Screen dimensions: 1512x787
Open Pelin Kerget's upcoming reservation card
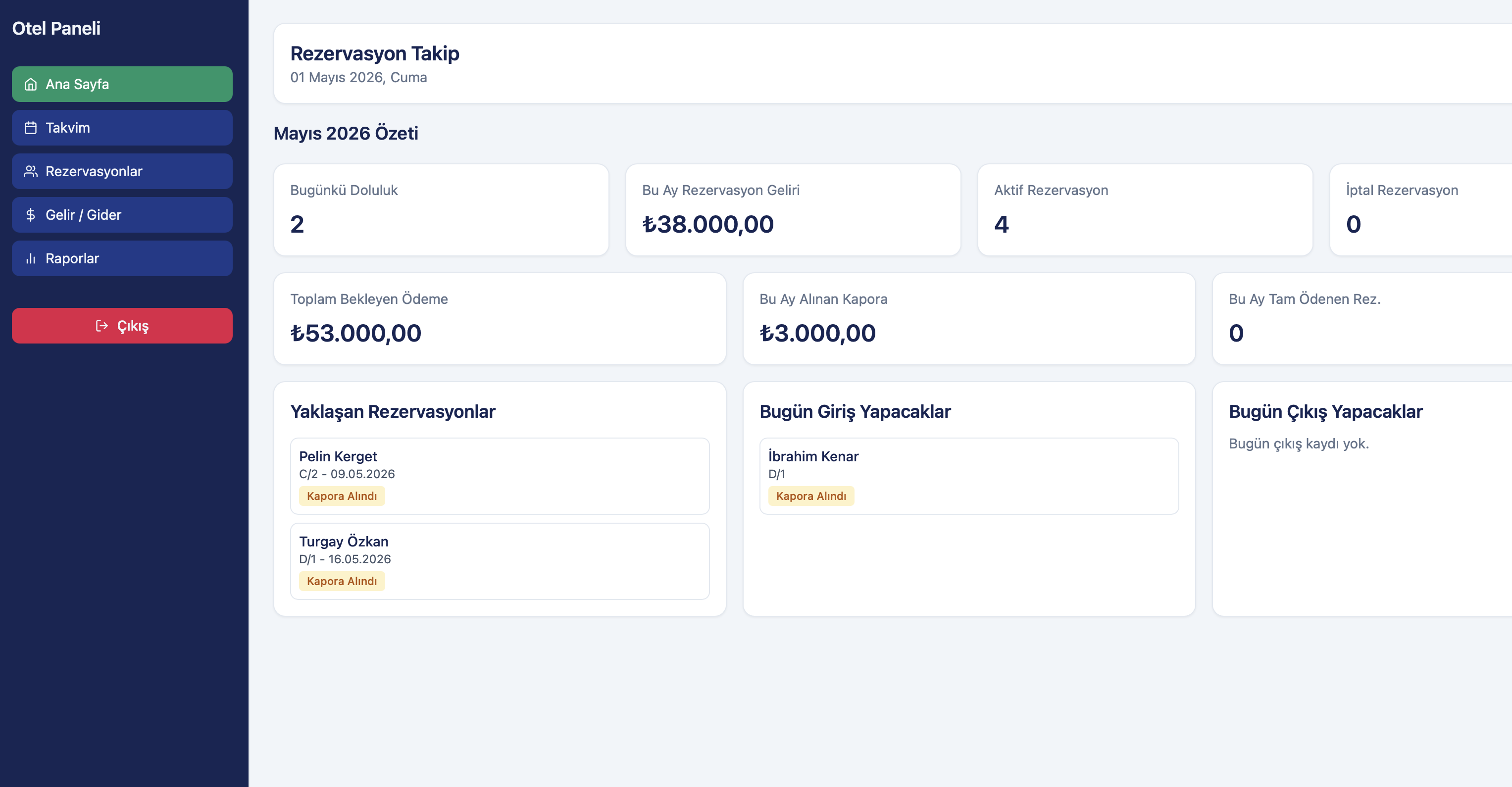(x=500, y=476)
